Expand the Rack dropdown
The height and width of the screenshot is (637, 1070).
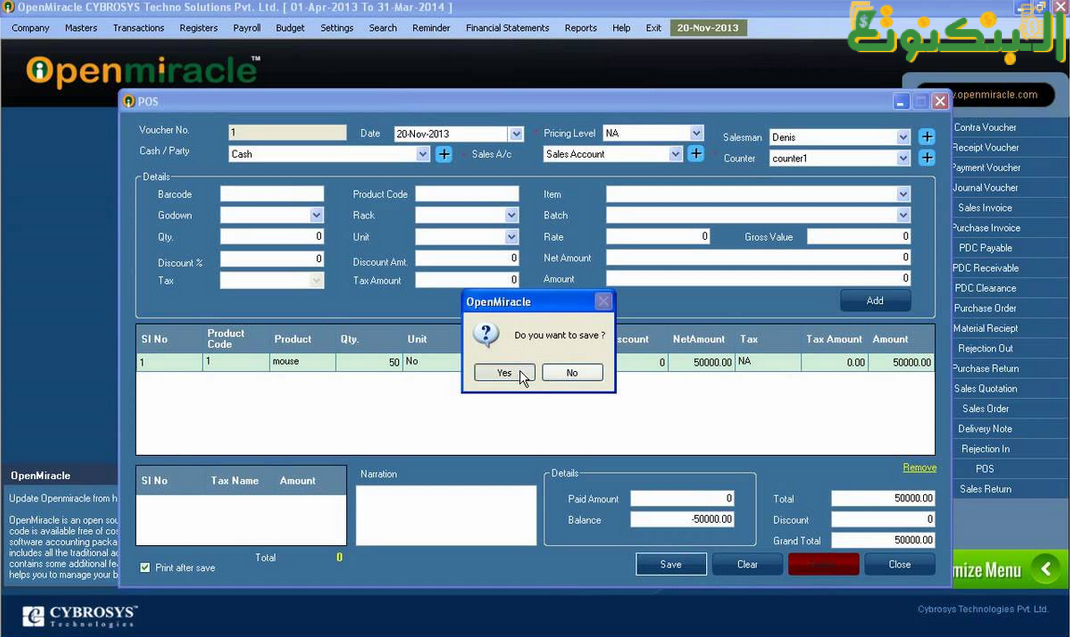pyautogui.click(x=511, y=215)
